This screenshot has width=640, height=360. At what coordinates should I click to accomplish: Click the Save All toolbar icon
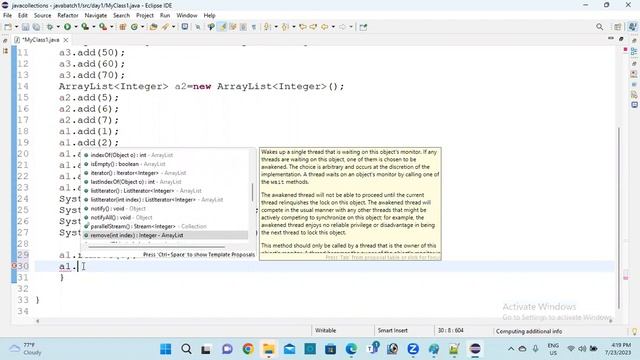tap(36, 27)
